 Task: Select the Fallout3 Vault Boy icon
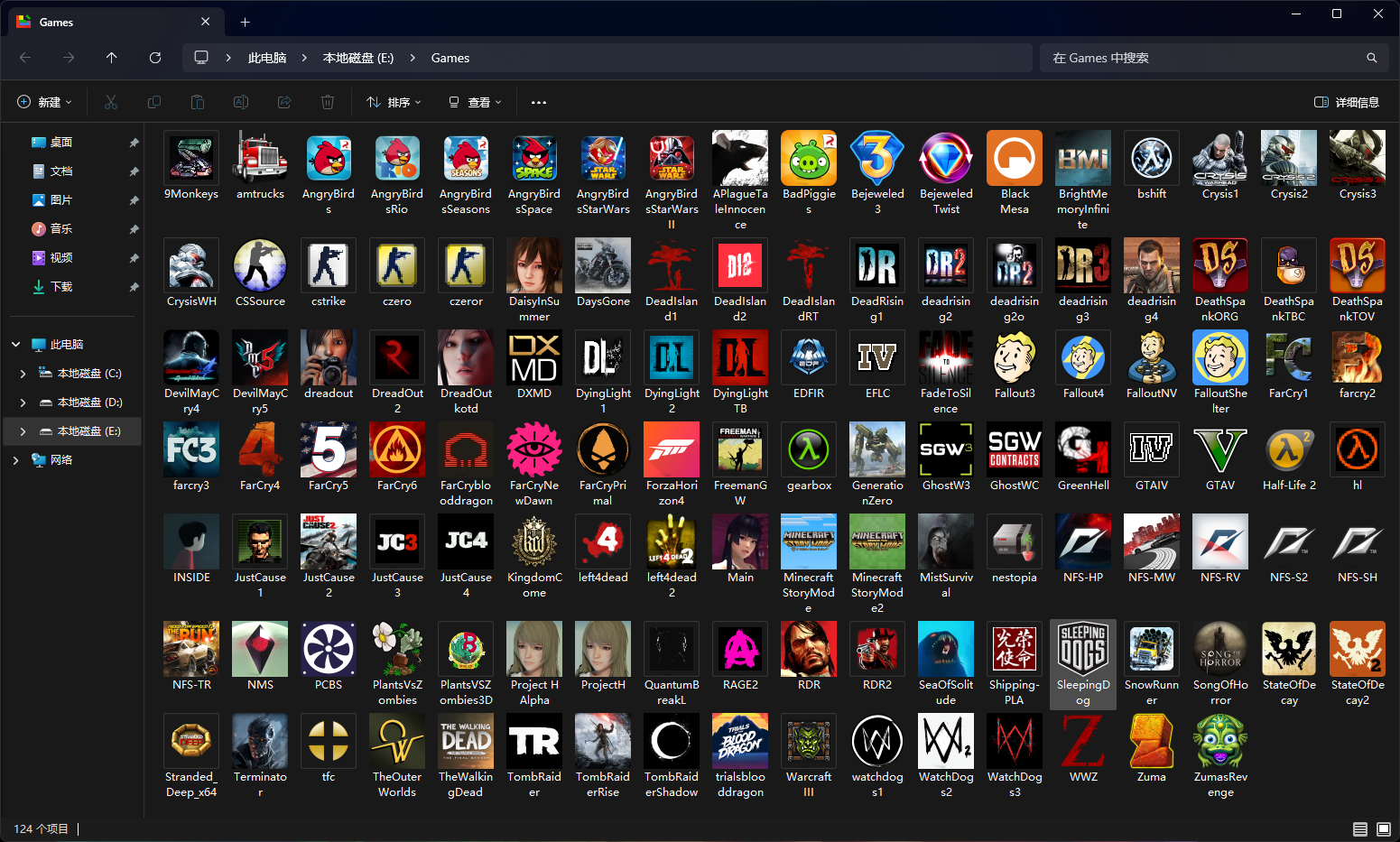(x=1015, y=358)
